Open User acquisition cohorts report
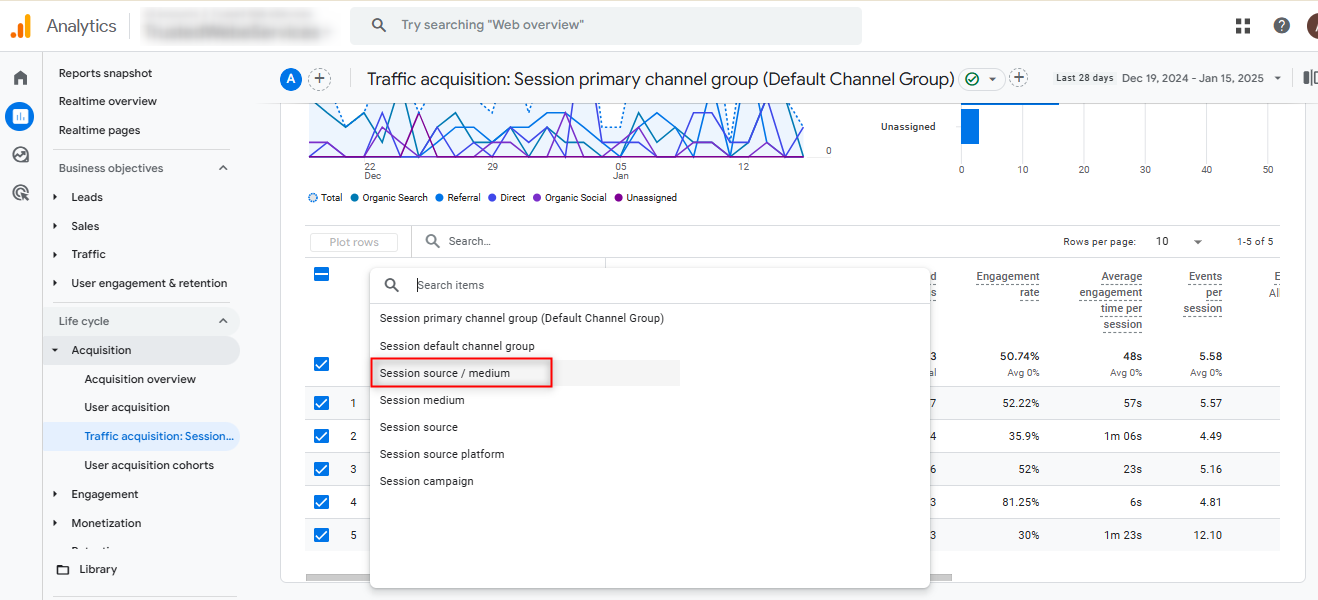 point(149,465)
